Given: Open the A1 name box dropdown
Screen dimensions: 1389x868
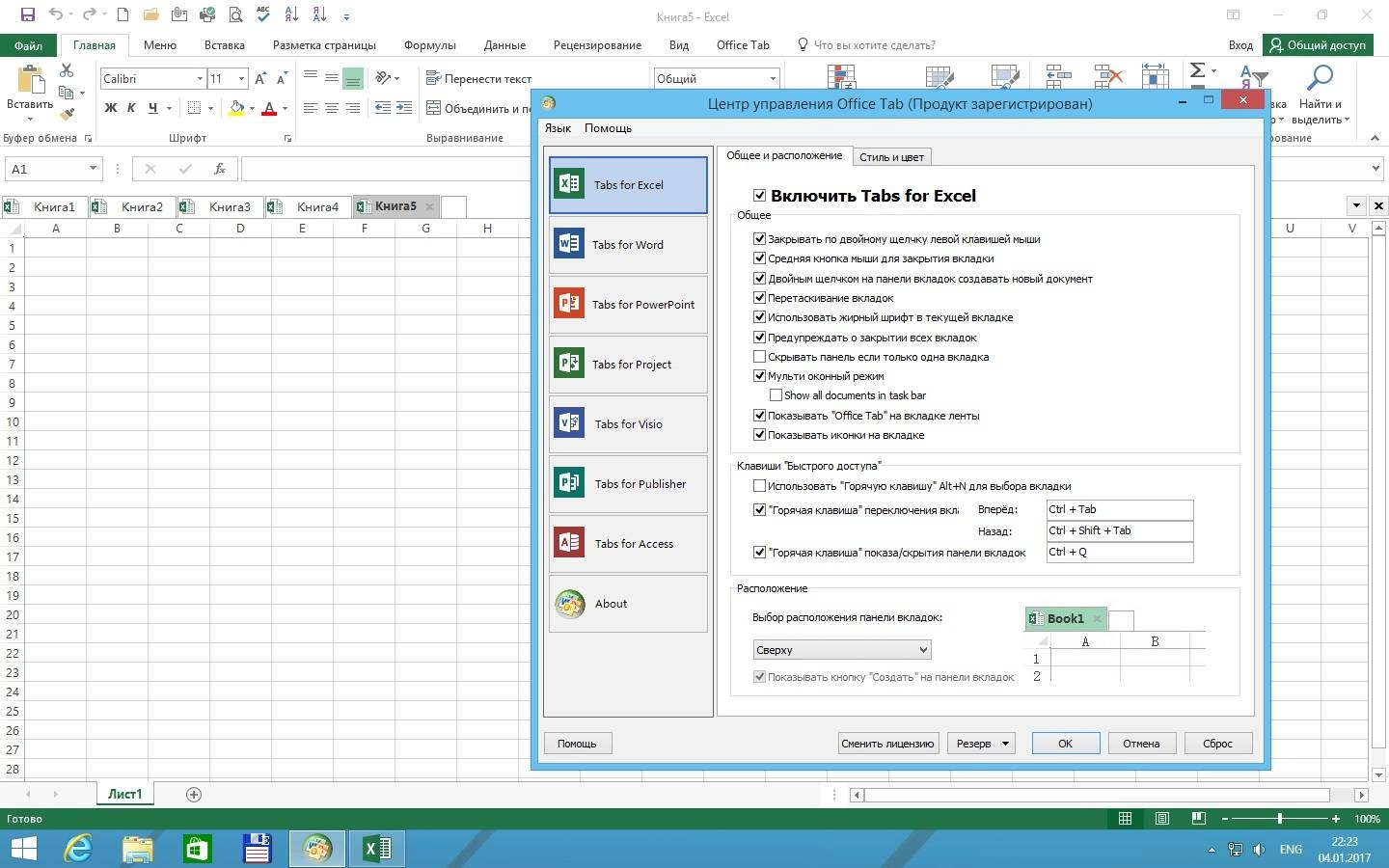Looking at the screenshot, I should 93,169.
